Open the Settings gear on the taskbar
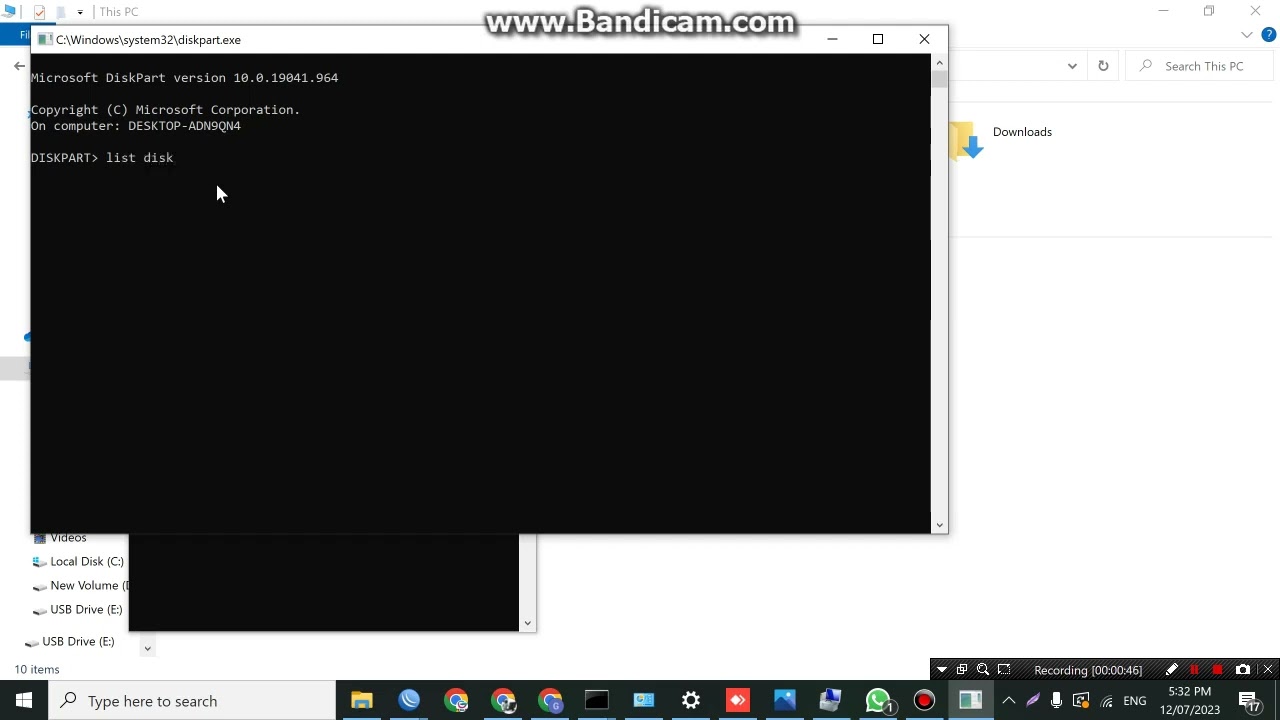The image size is (1280, 720). pos(691,700)
